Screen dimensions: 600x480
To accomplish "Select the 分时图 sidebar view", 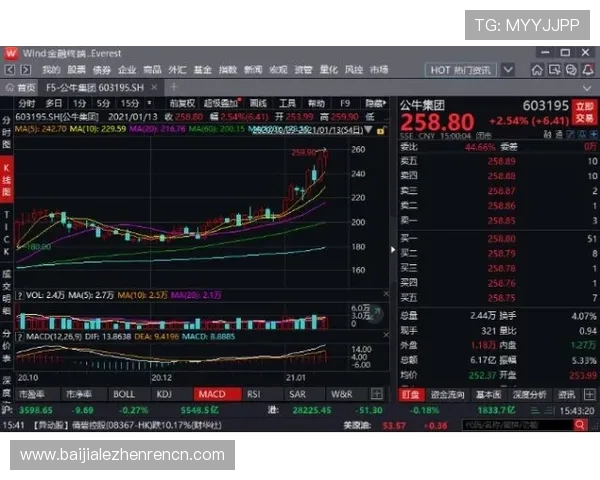I will pyautogui.click(x=6, y=132).
